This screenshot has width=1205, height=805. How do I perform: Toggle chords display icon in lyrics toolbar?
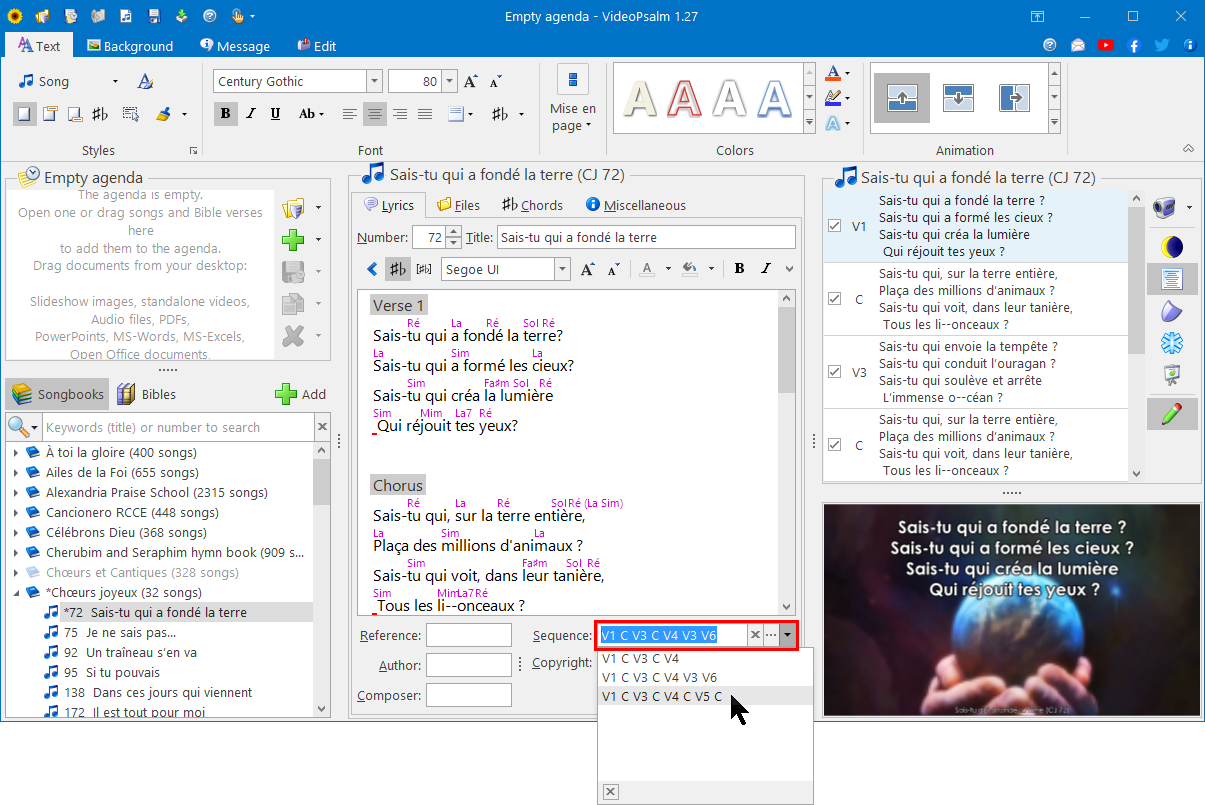click(398, 268)
